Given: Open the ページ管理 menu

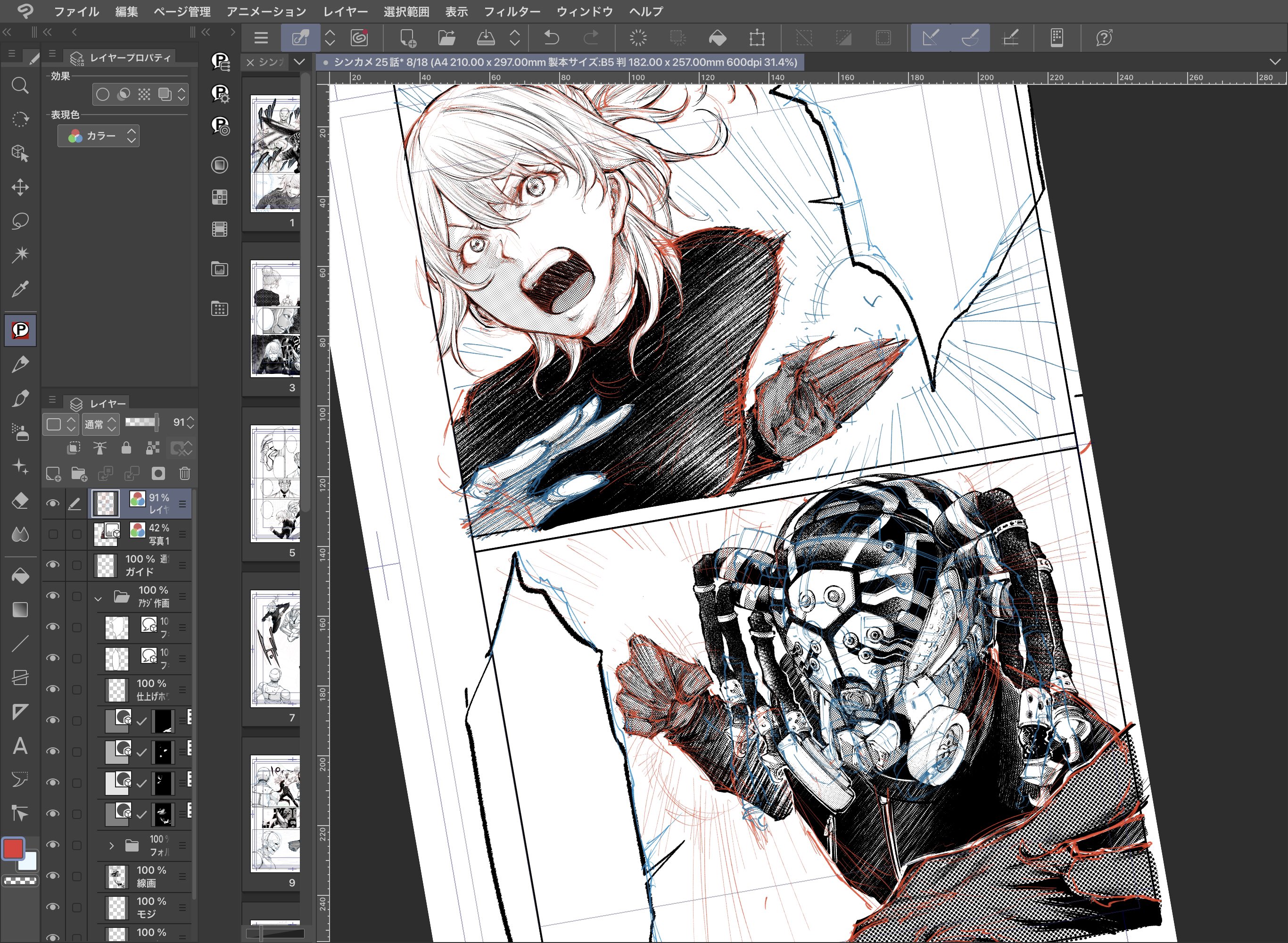Looking at the screenshot, I should (182, 11).
